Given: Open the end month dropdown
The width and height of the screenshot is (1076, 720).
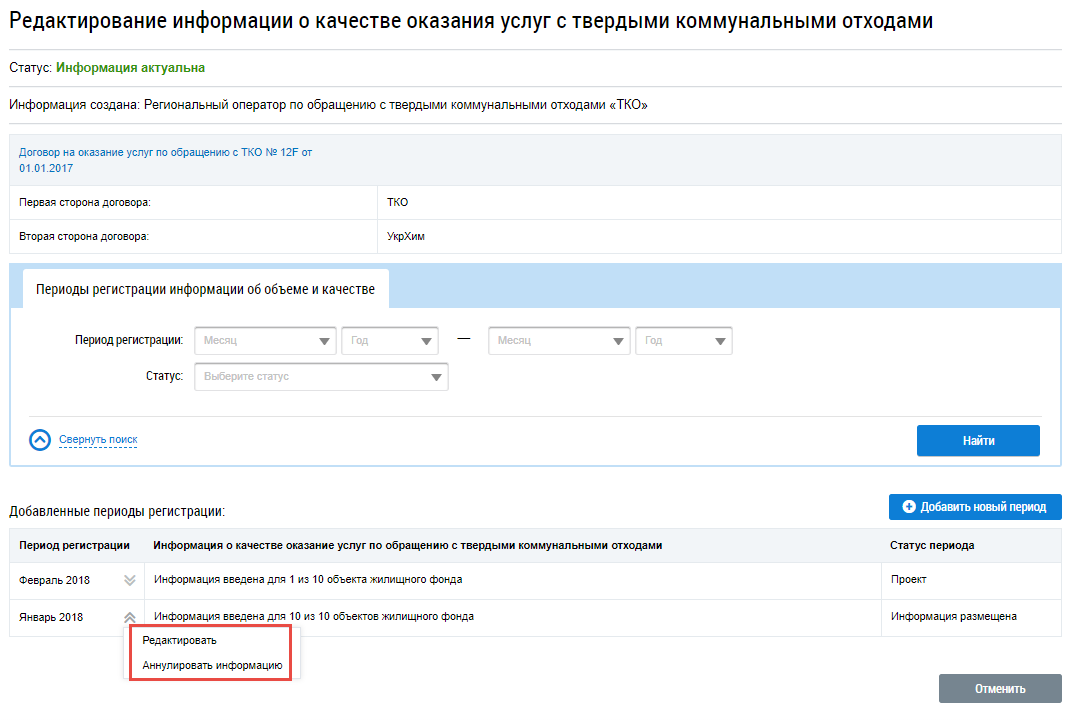Looking at the screenshot, I should (559, 341).
